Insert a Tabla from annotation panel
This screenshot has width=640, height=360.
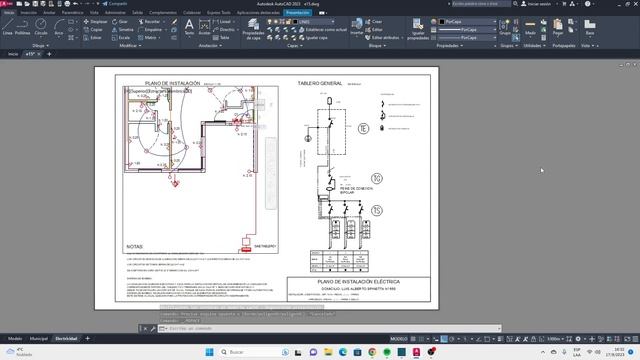click(x=221, y=38)
